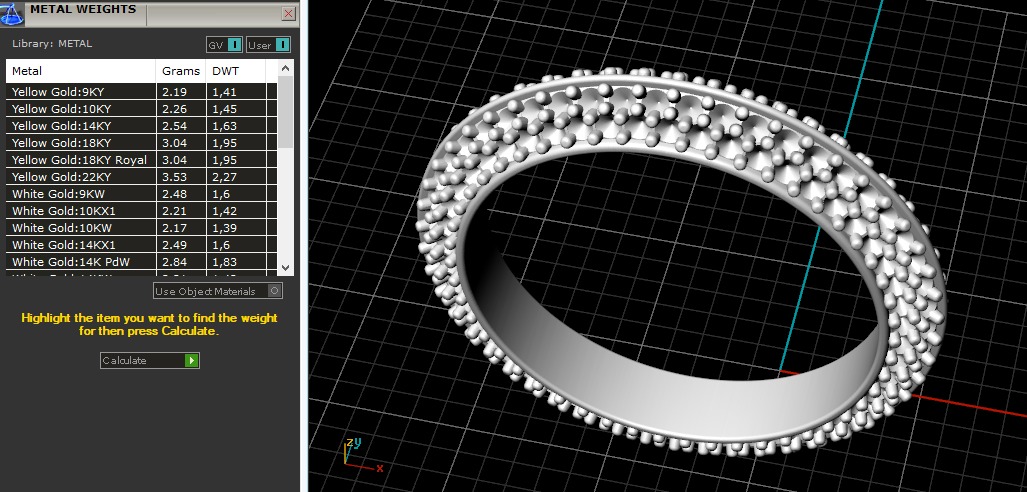Select the White Gold:14K PdW row
This screenshot has width=1027, height=492.
(x=141, y=262)
